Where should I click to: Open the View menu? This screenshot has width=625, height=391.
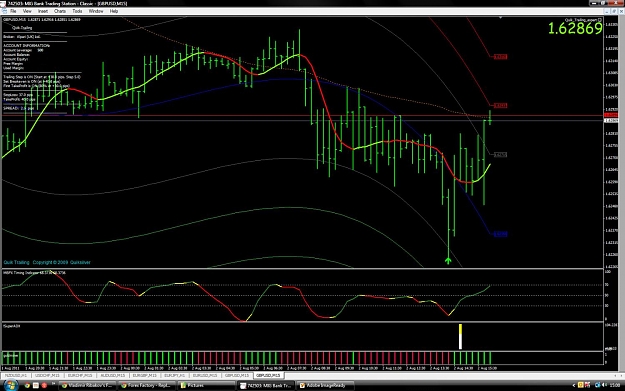click(27, 11)
